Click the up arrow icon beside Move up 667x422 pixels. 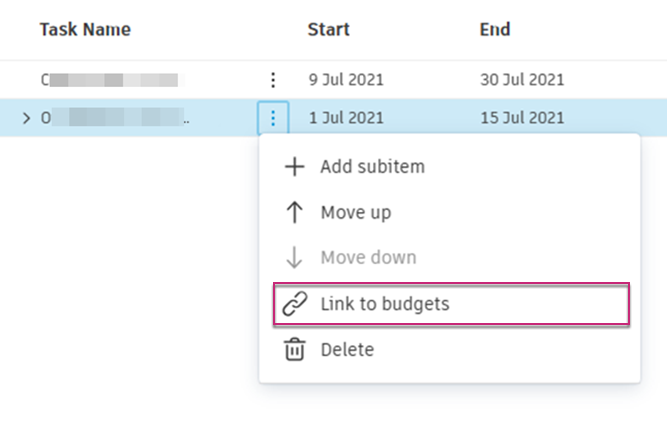(x=294, y=212)
